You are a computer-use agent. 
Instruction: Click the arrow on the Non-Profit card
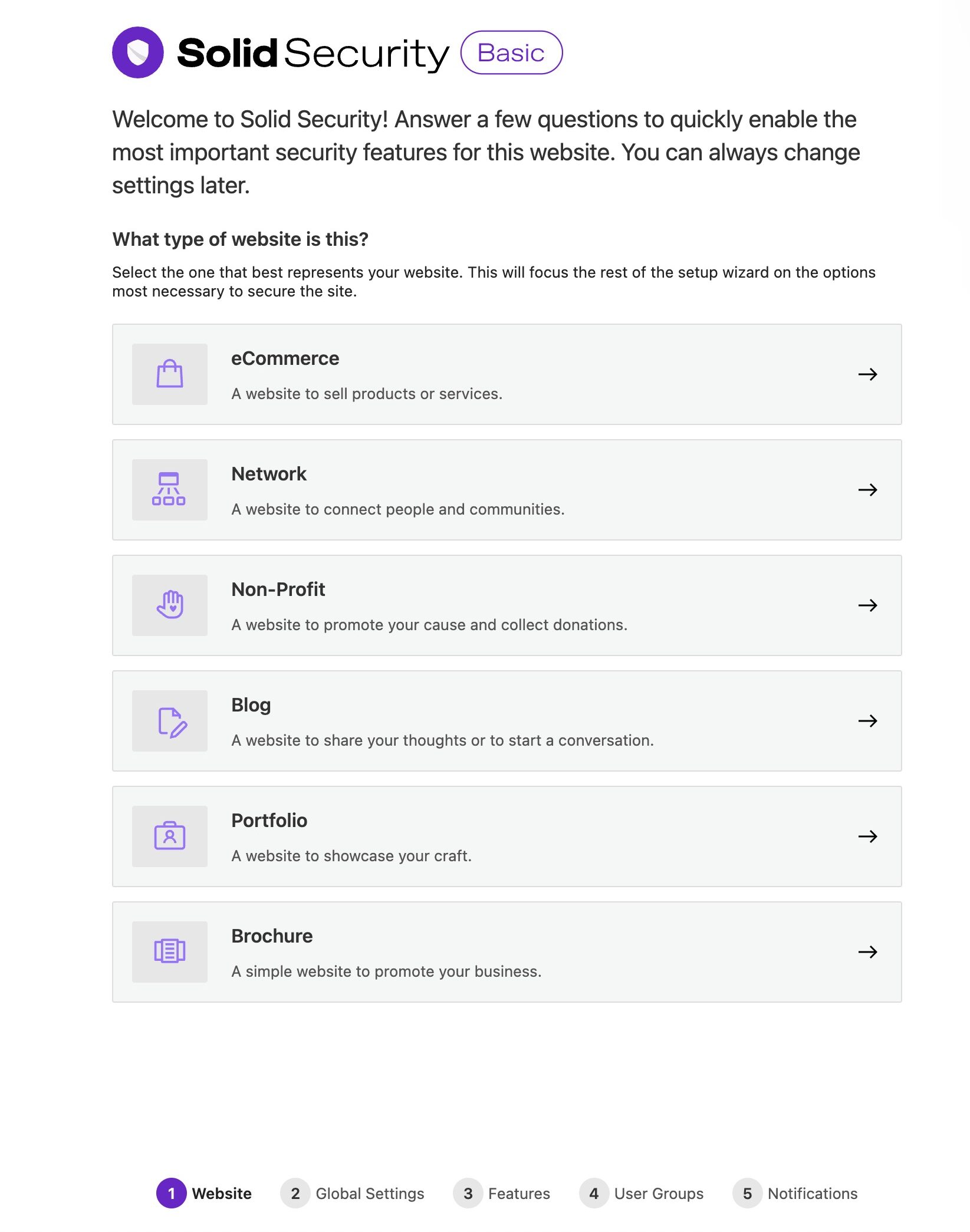click(868, 605)
